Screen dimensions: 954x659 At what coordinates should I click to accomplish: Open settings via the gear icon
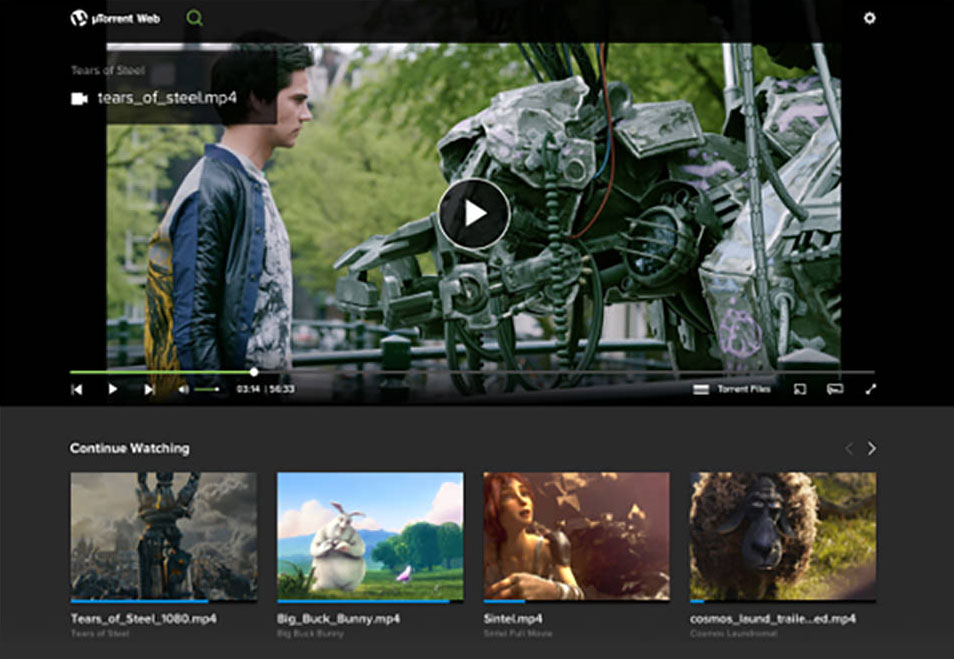pos(869,18)
